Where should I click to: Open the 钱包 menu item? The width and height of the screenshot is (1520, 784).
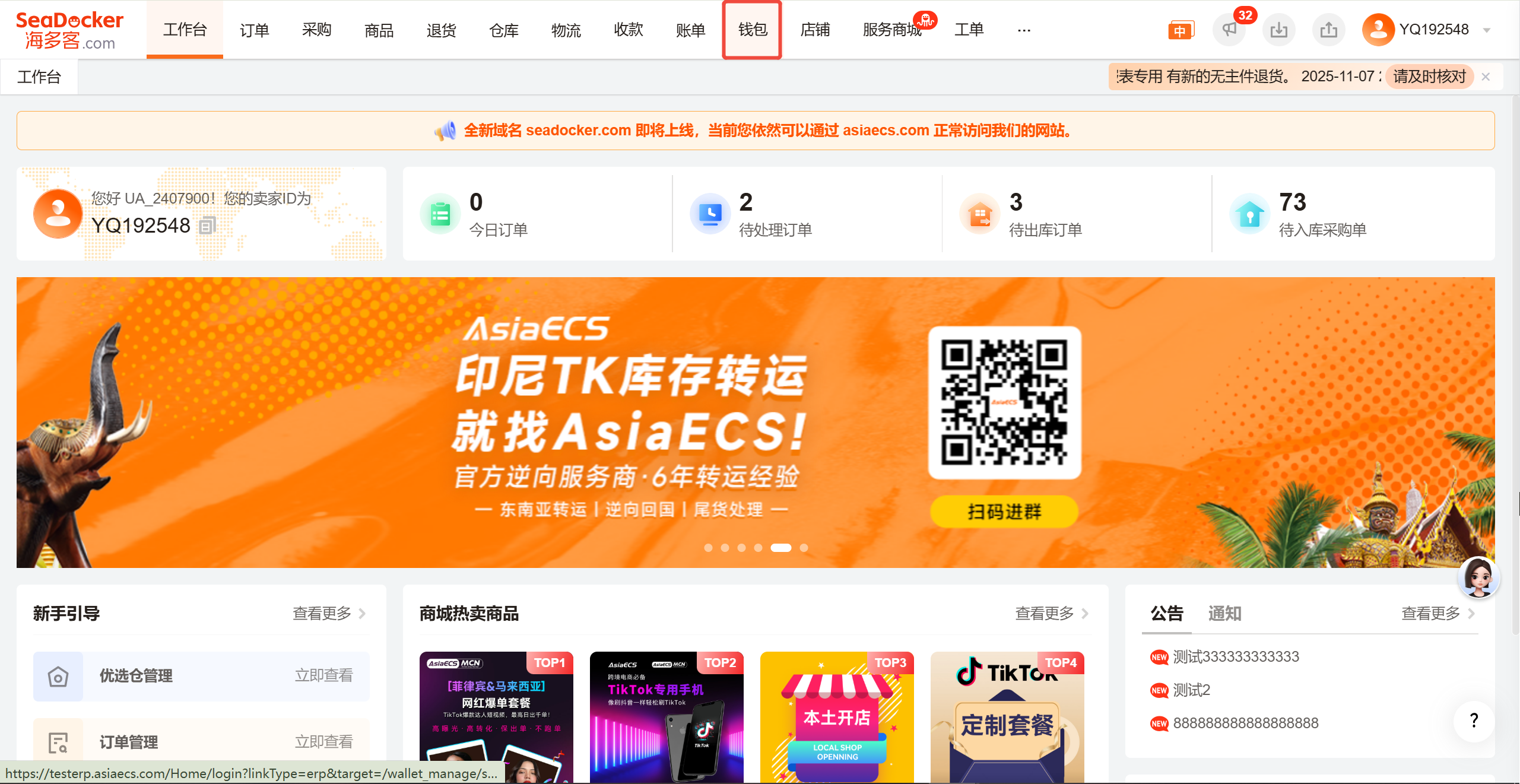[x=752, y=30]
